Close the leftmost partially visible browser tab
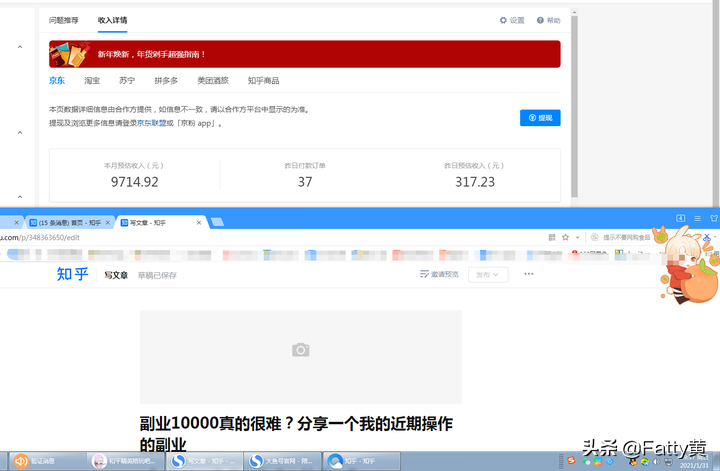Image resolution: width=720 pixels, height=471 pixels. (17, 223)
